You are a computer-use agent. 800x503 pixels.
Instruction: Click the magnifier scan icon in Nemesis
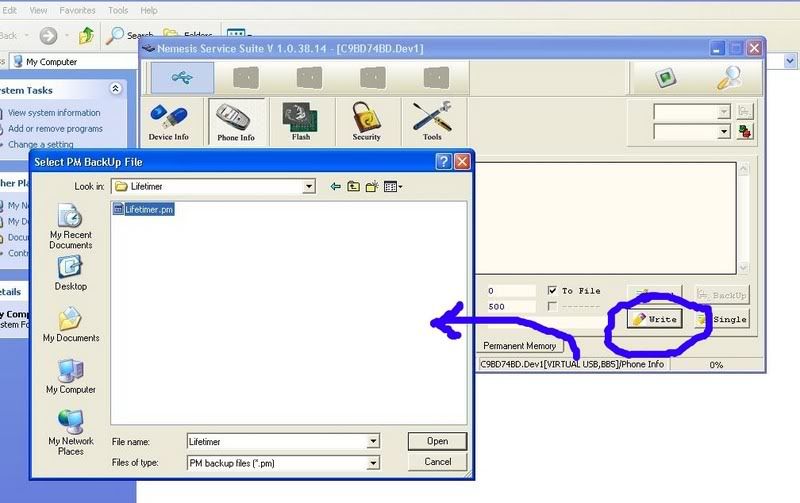(x=729, y=78)
